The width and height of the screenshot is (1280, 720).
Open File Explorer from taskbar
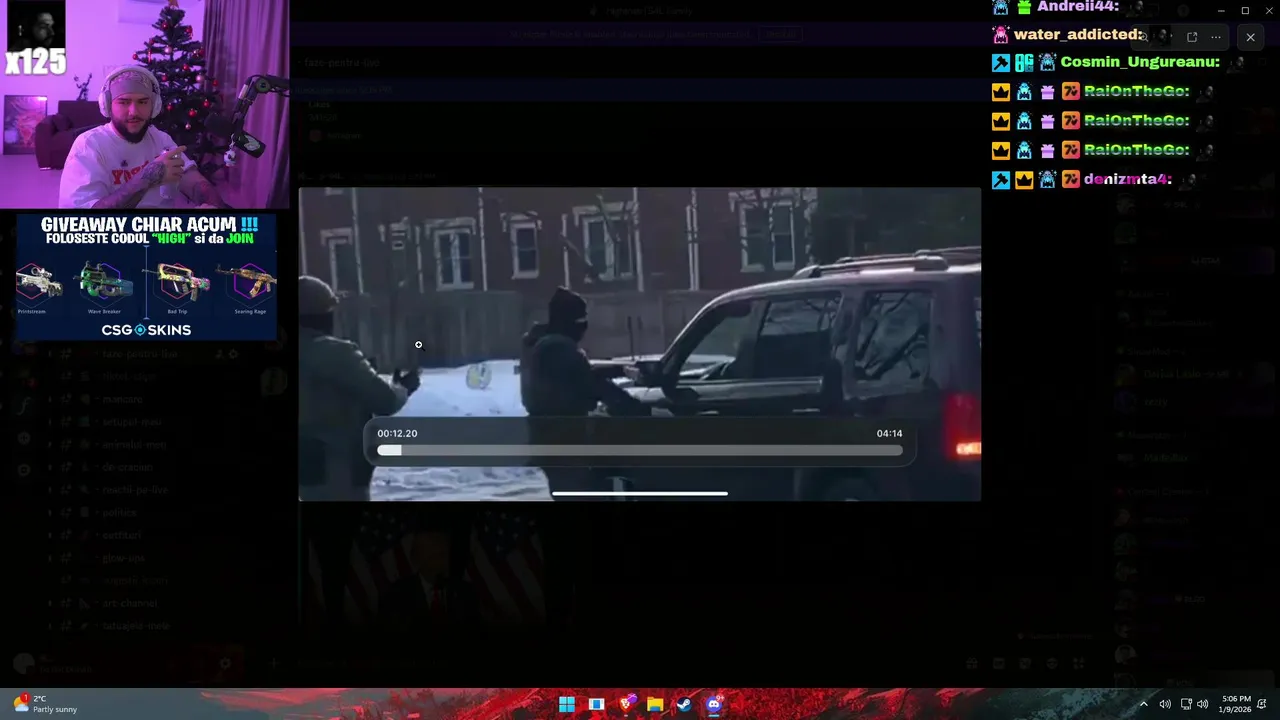click(655, 704)
